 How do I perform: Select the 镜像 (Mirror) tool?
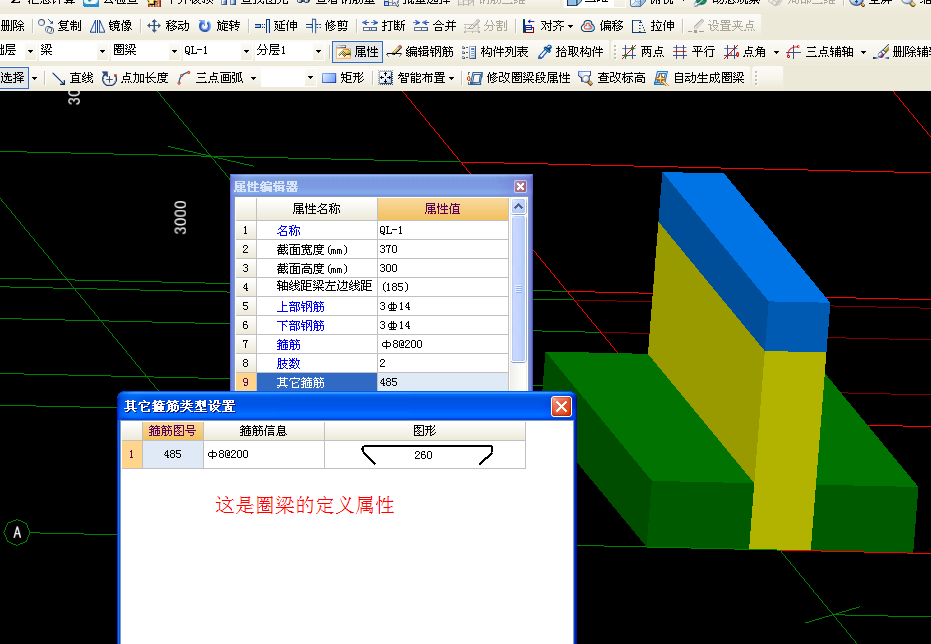[111, 26]
